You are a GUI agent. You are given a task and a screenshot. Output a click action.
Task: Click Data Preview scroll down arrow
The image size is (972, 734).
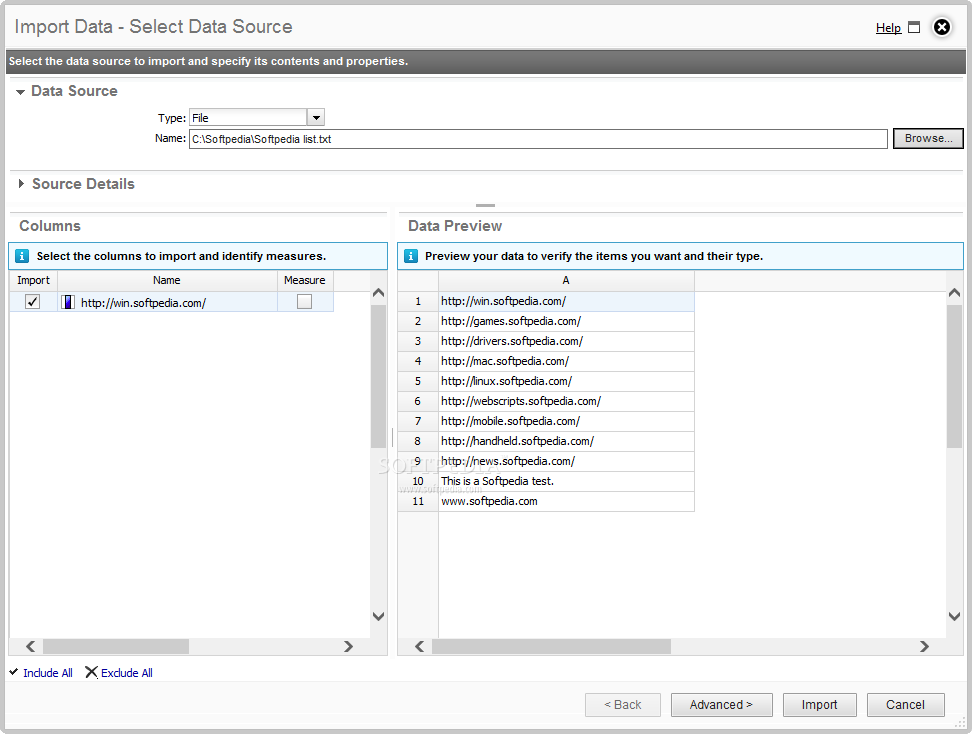(955, 616)
